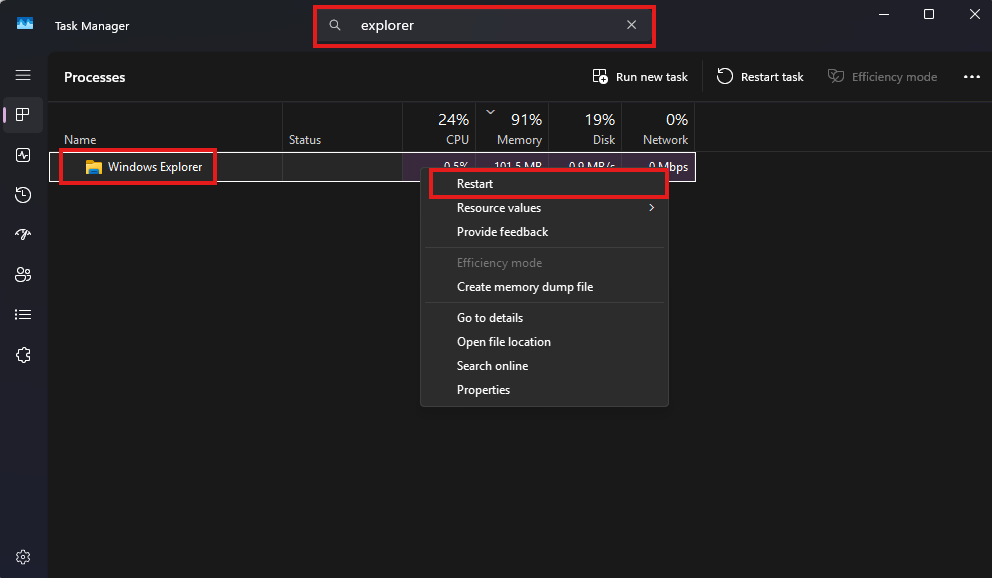The height and width of the screenshot is (578, 992).
Task: Open the Performance sidebar icon
Action: click(x=23, y=155)
